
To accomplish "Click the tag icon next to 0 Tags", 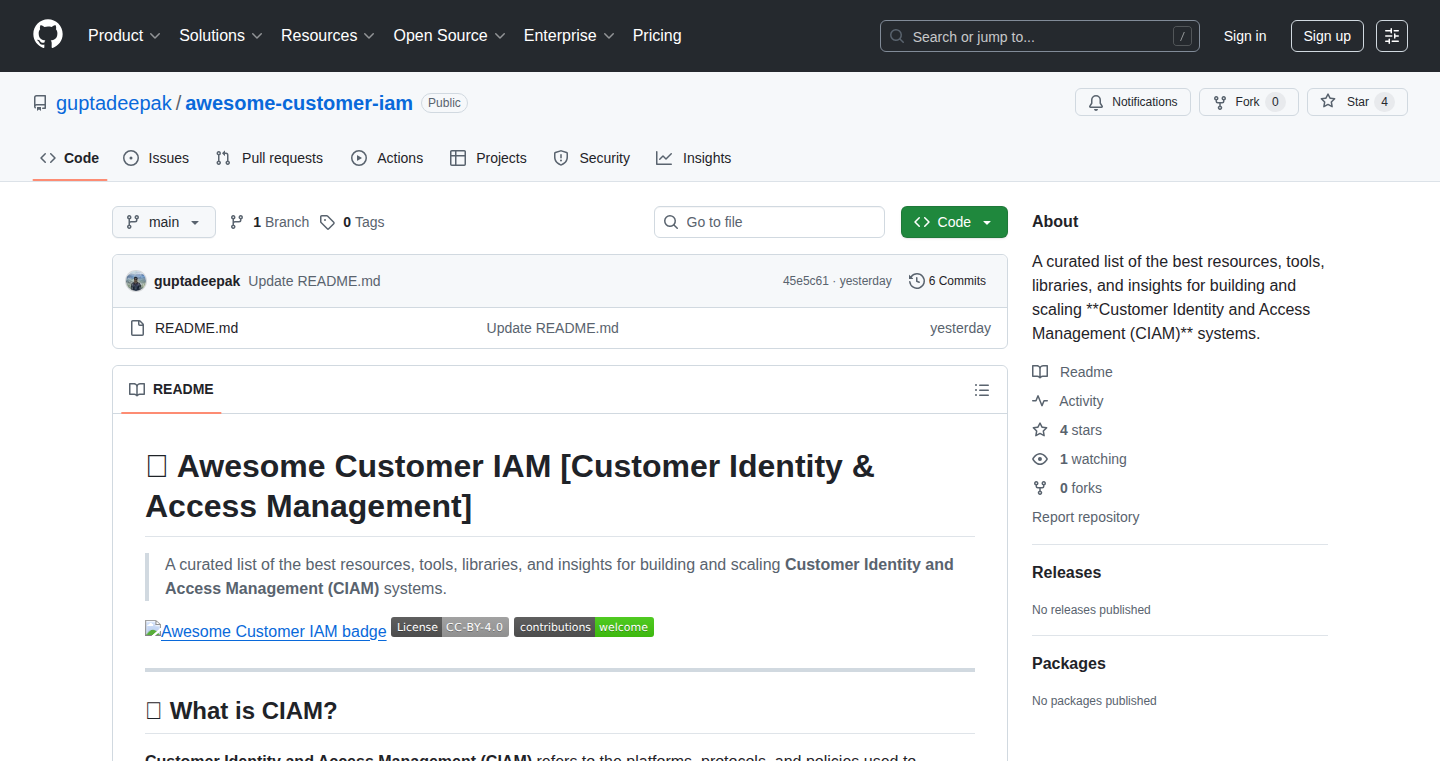I will click(327, 222).
